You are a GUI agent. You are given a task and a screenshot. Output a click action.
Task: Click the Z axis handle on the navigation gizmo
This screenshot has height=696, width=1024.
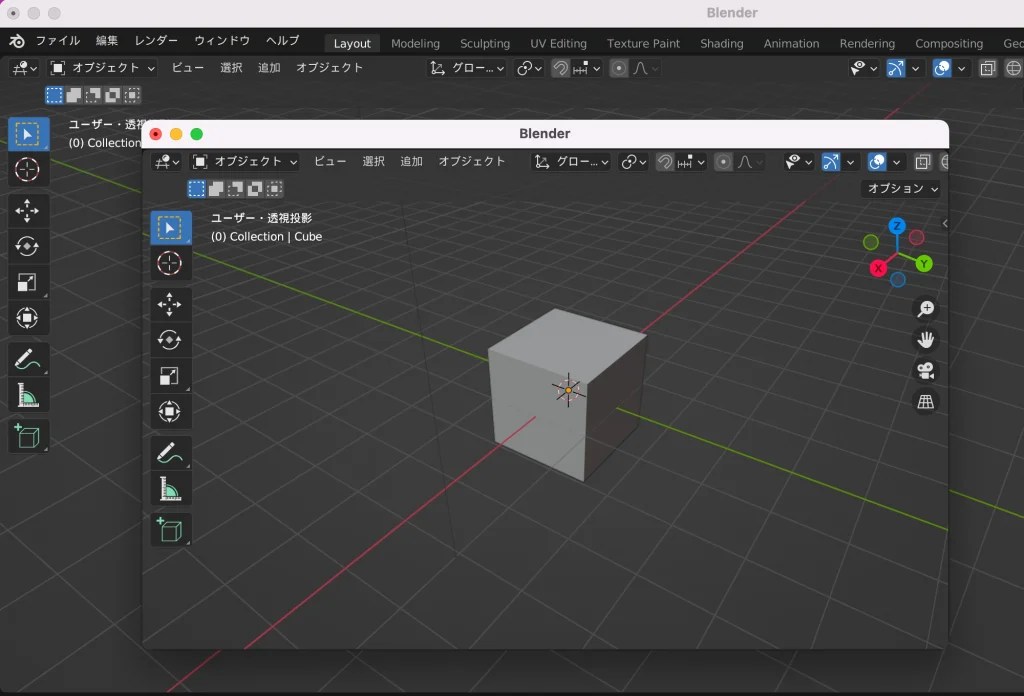point(895,226)
